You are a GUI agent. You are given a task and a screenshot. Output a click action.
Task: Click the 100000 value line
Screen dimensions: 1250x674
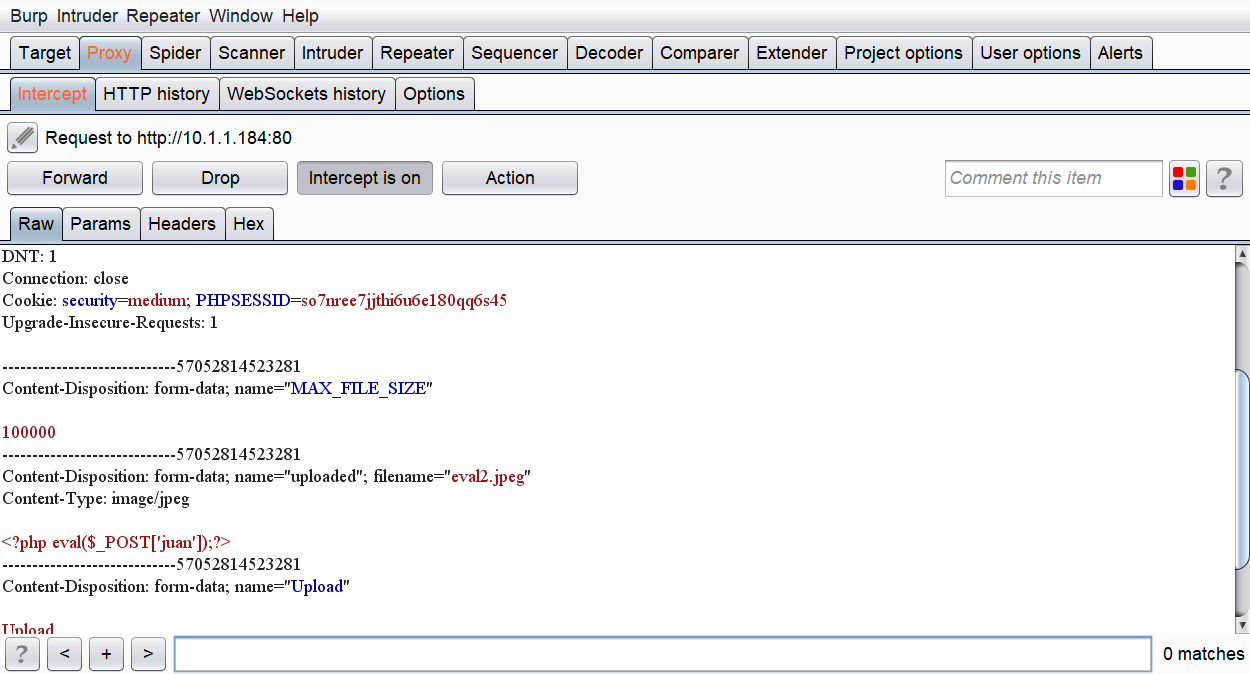coord(29,432)
